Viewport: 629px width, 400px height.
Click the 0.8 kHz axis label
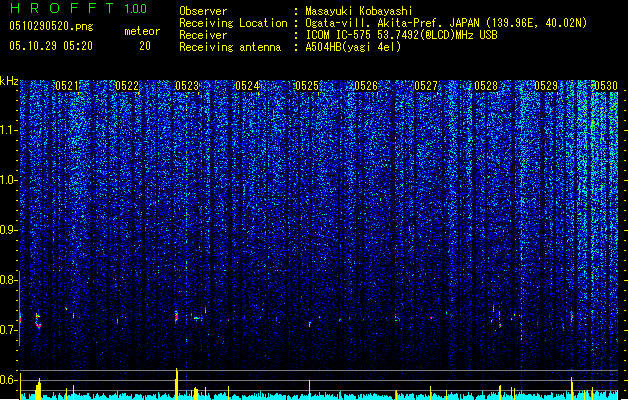(x=8, y=280)
